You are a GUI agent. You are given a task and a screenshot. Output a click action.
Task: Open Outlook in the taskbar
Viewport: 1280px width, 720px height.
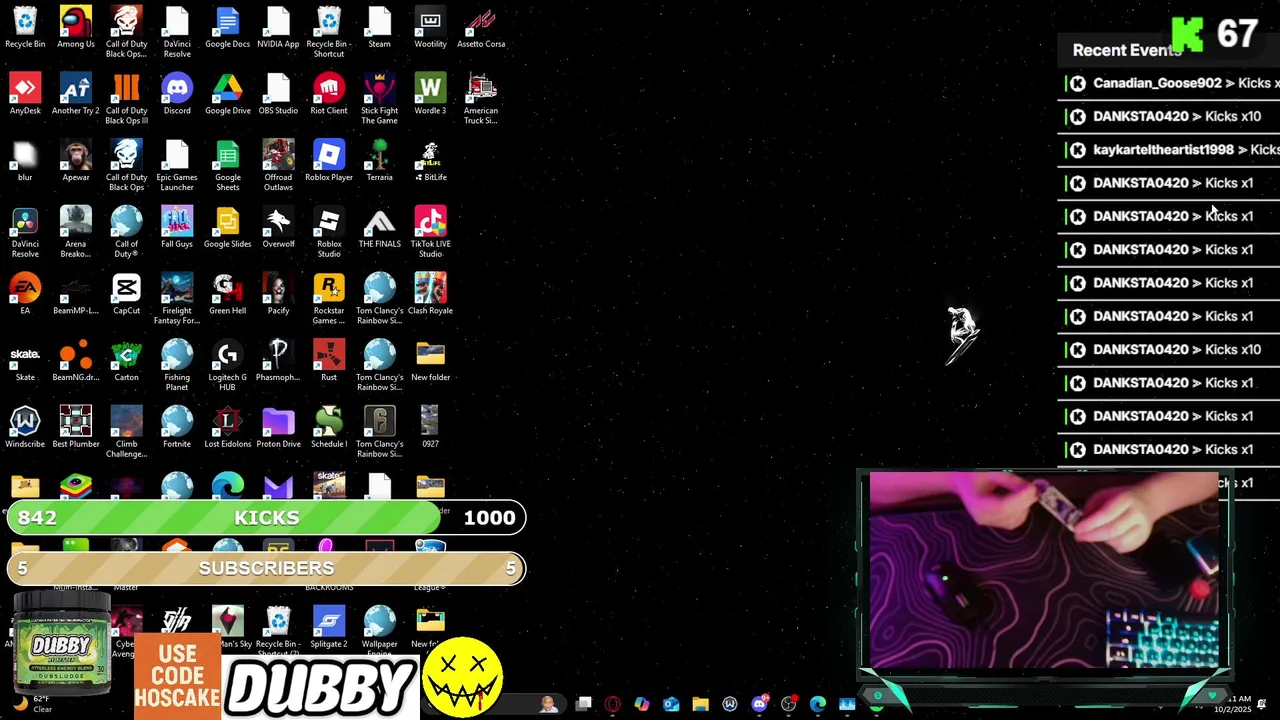[x=671, y=704]
